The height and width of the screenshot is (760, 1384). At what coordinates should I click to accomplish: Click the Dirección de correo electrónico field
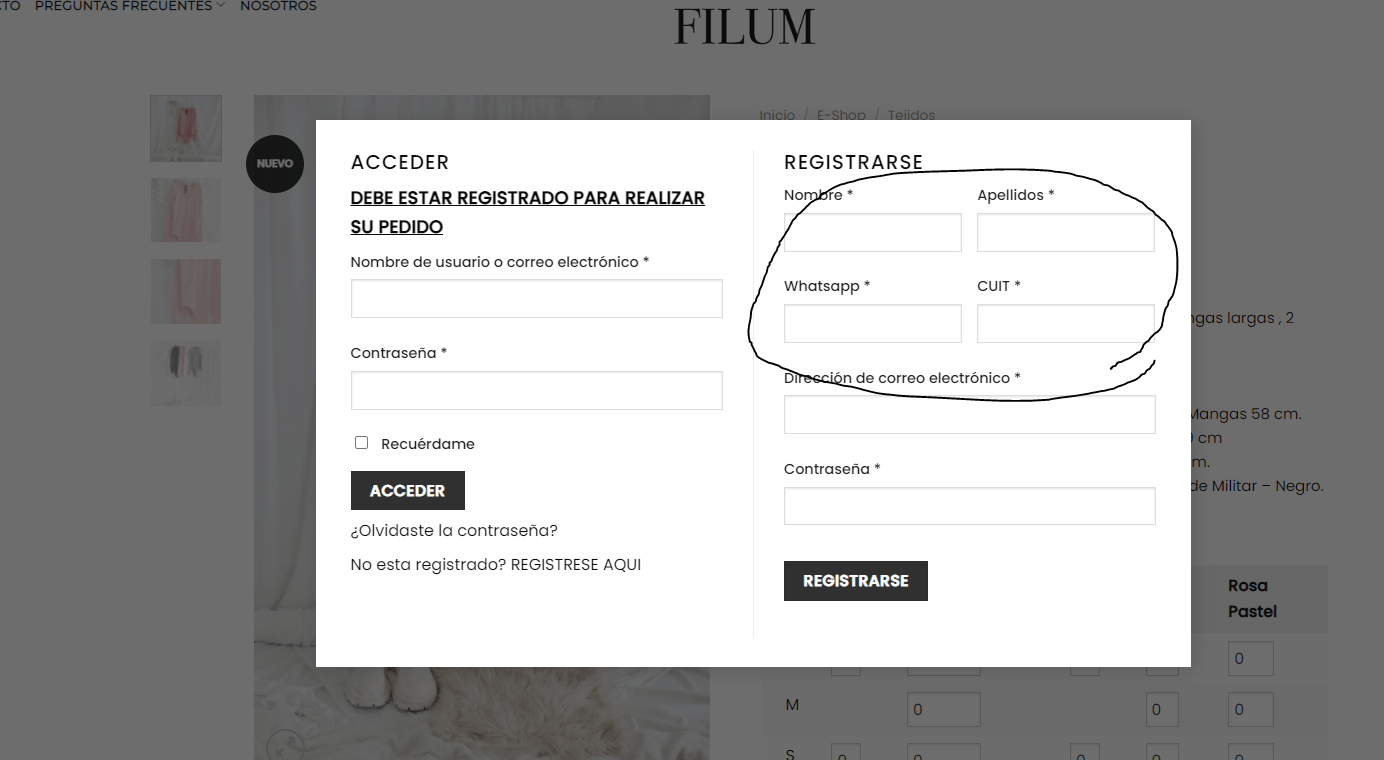(969, 414)
